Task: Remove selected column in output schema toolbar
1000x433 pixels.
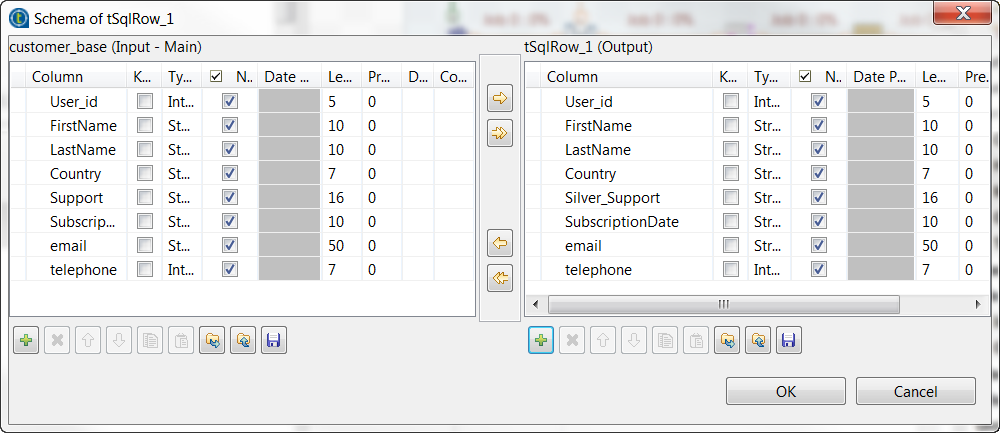Action: tap(572, 341)
